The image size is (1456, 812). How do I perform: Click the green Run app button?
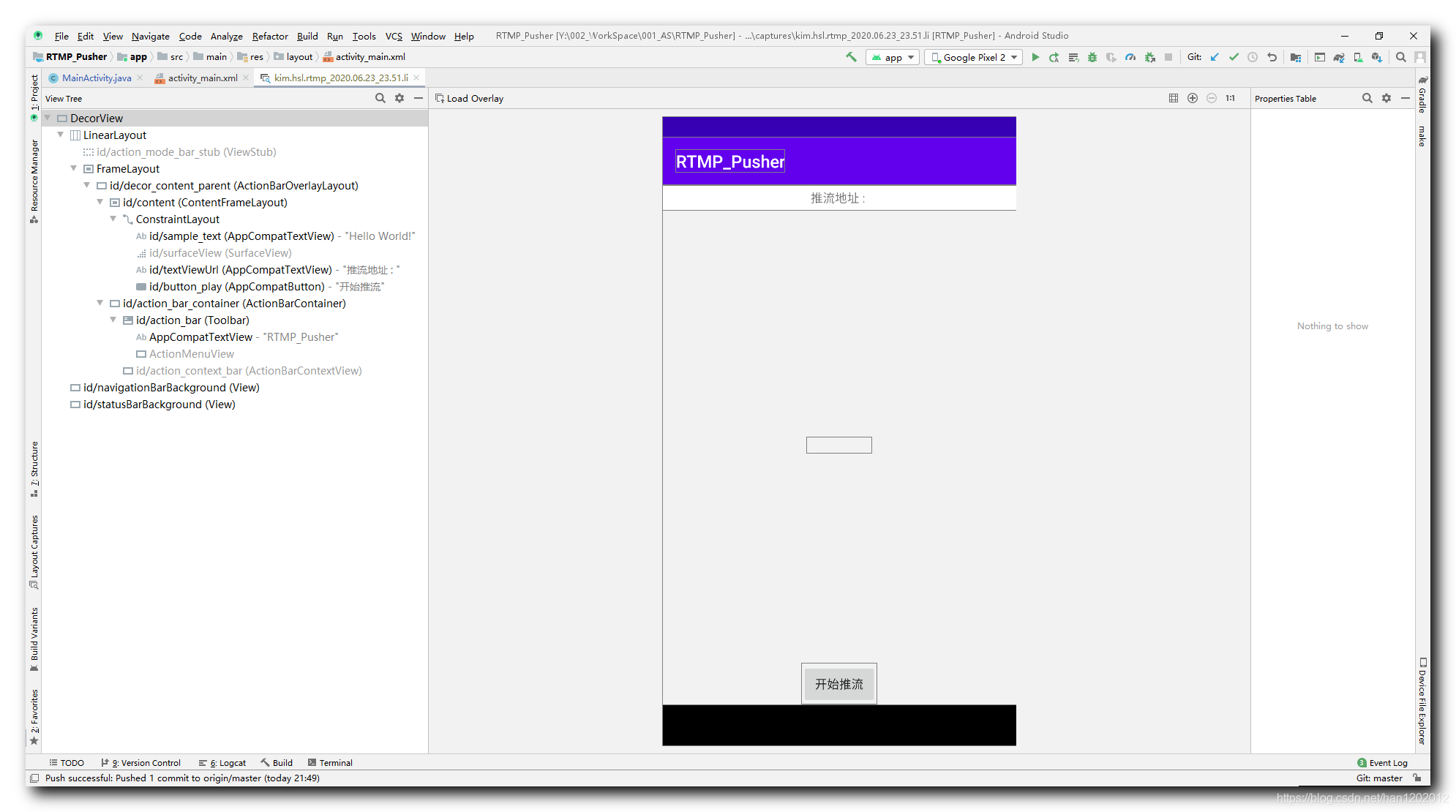tap(1035, 57)
